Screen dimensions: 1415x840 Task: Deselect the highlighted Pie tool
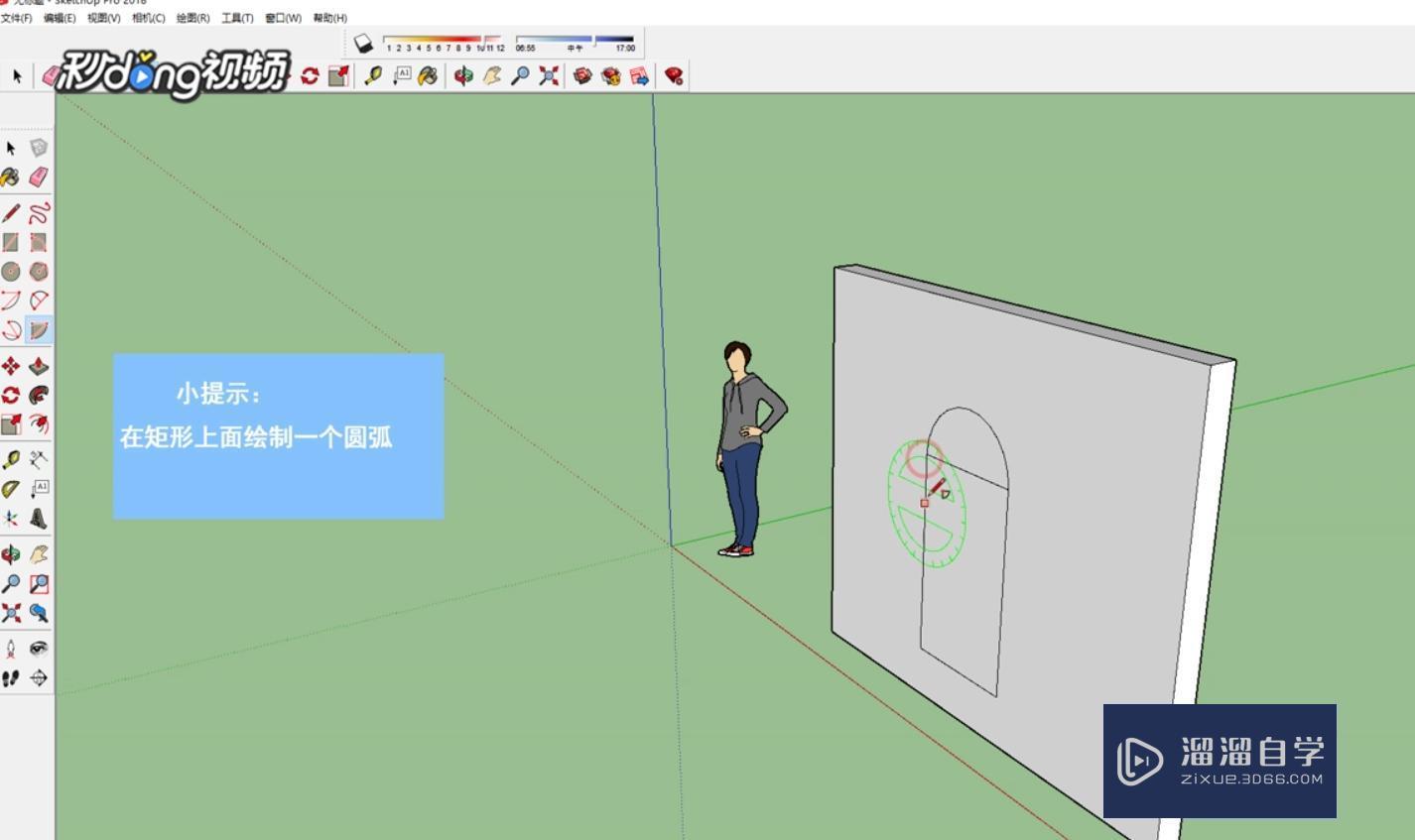38,329
